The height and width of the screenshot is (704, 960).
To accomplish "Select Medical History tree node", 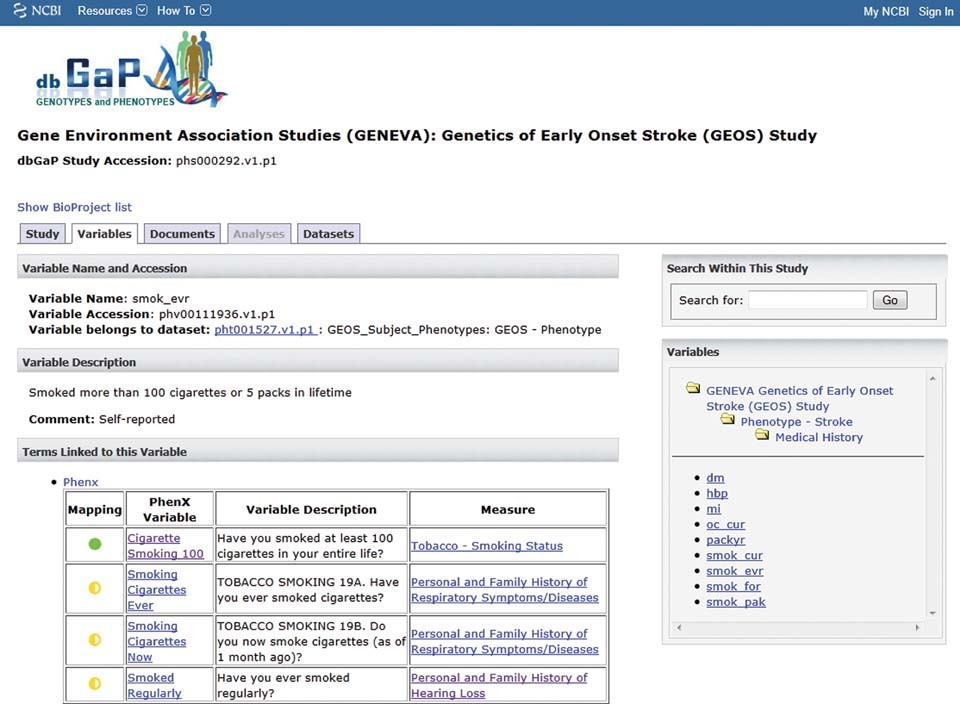I will point(819,437).
